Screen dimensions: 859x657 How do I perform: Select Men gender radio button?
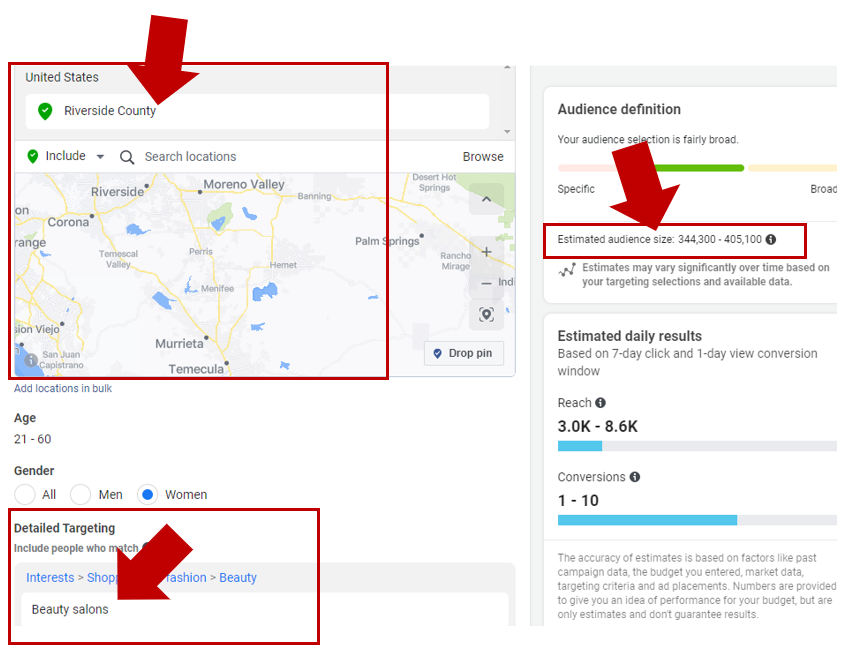click(x=81, y=494)
